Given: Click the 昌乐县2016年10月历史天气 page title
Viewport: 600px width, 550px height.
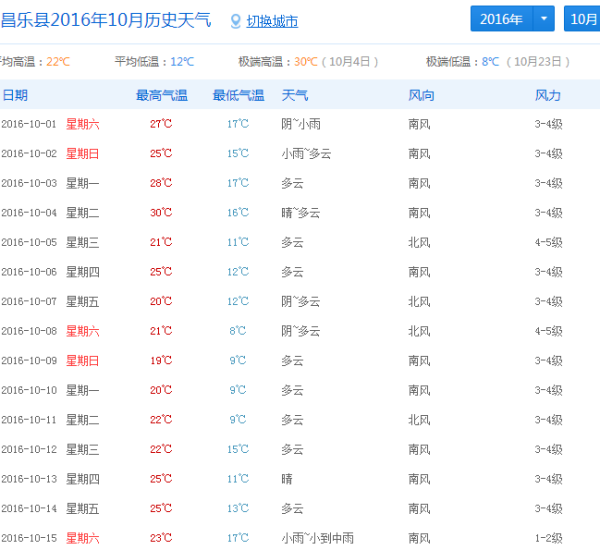Looking at the screenshot, I should coord(106,20).
